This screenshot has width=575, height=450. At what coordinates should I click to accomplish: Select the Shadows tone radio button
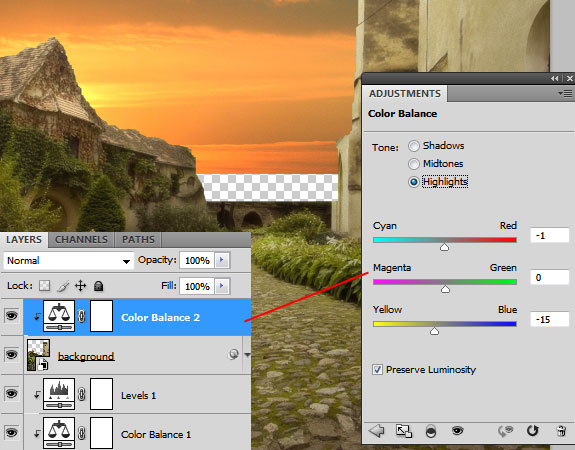click(x=414, y=146)
